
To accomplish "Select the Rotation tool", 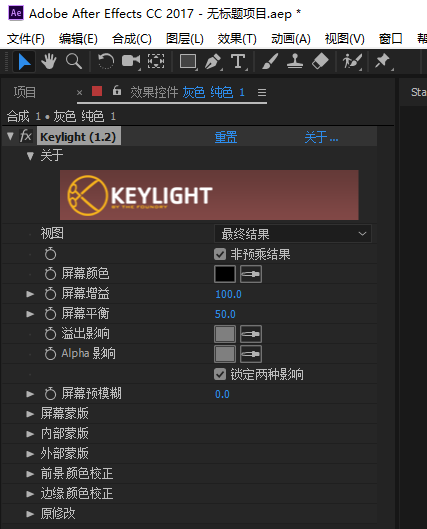I will [x=106, y=62].
